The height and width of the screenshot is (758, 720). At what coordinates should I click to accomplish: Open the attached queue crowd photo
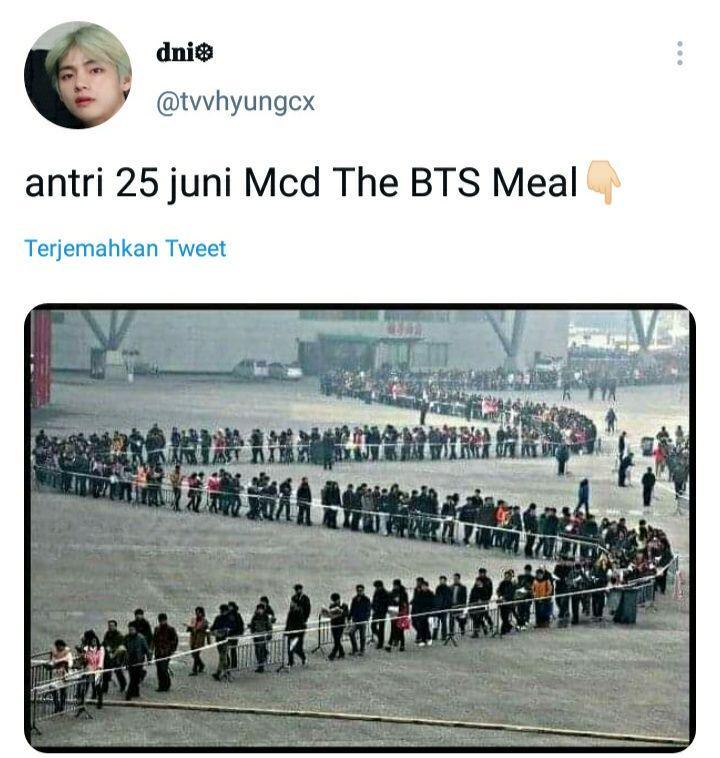360,527
